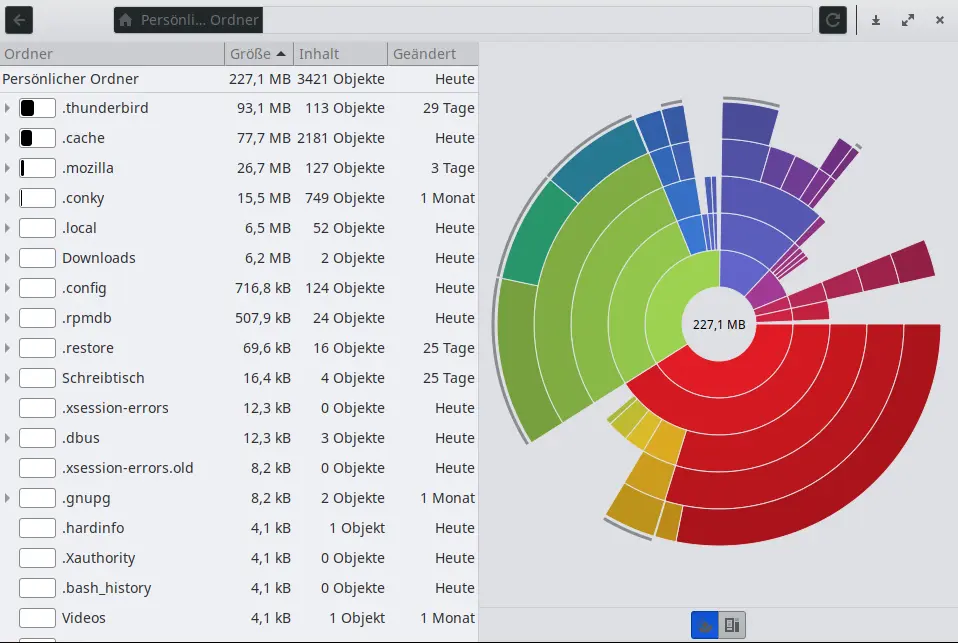
Task: Click the usage bar icon beside .thunderbird
Action: click(x=37, y=108)
